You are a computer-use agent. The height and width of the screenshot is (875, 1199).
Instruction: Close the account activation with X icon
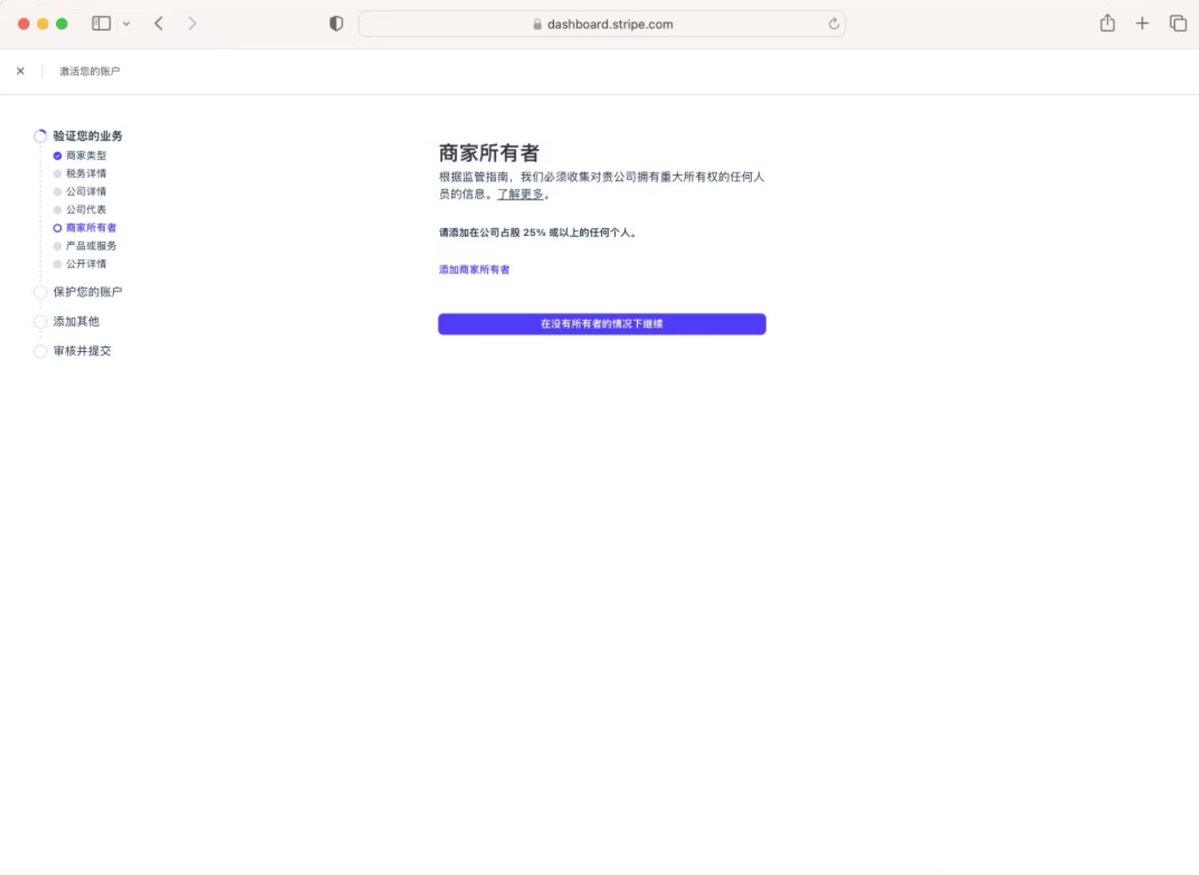tap(21, 71)
